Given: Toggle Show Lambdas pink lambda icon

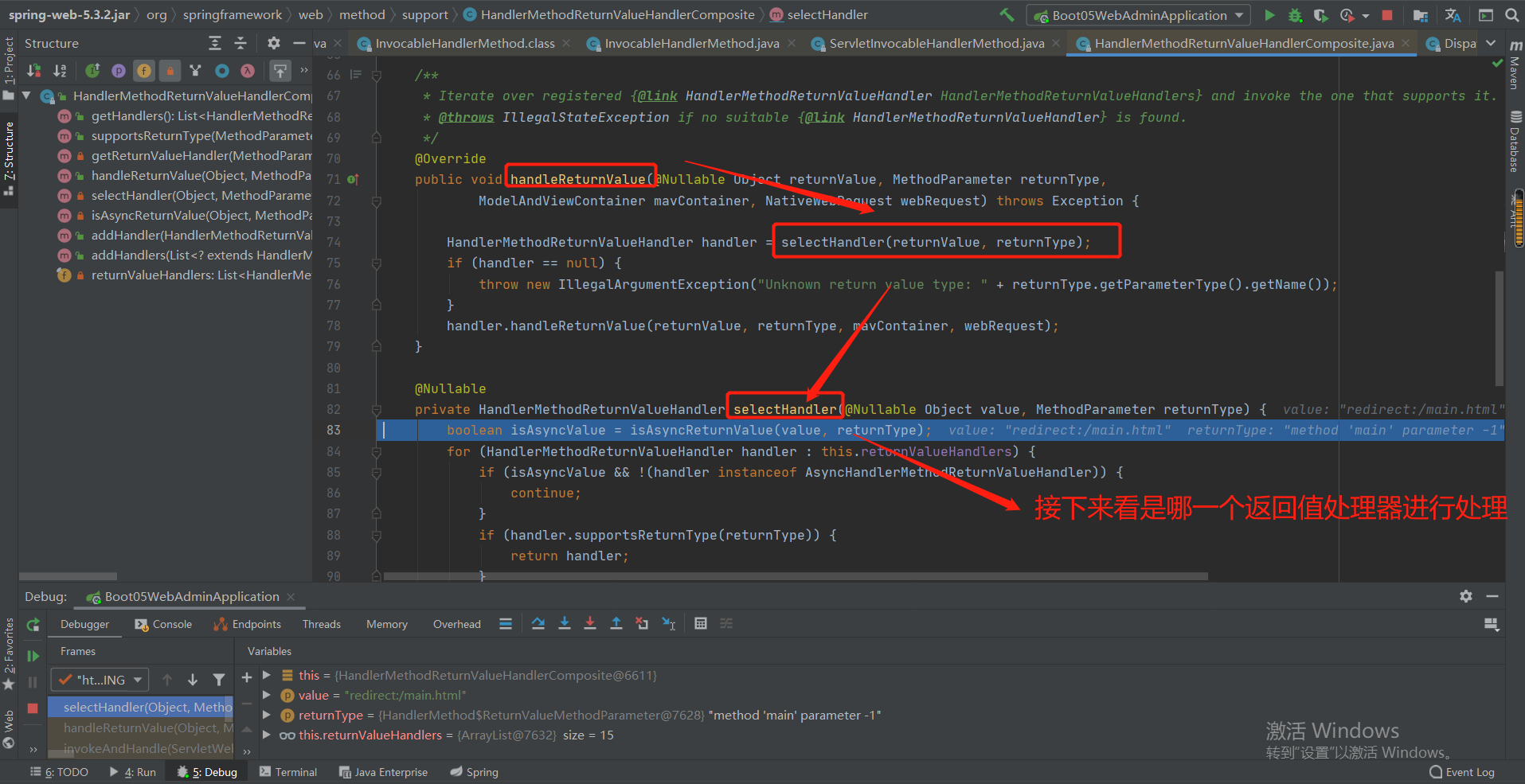Looking at the screenshot, I should pos(248,71).
